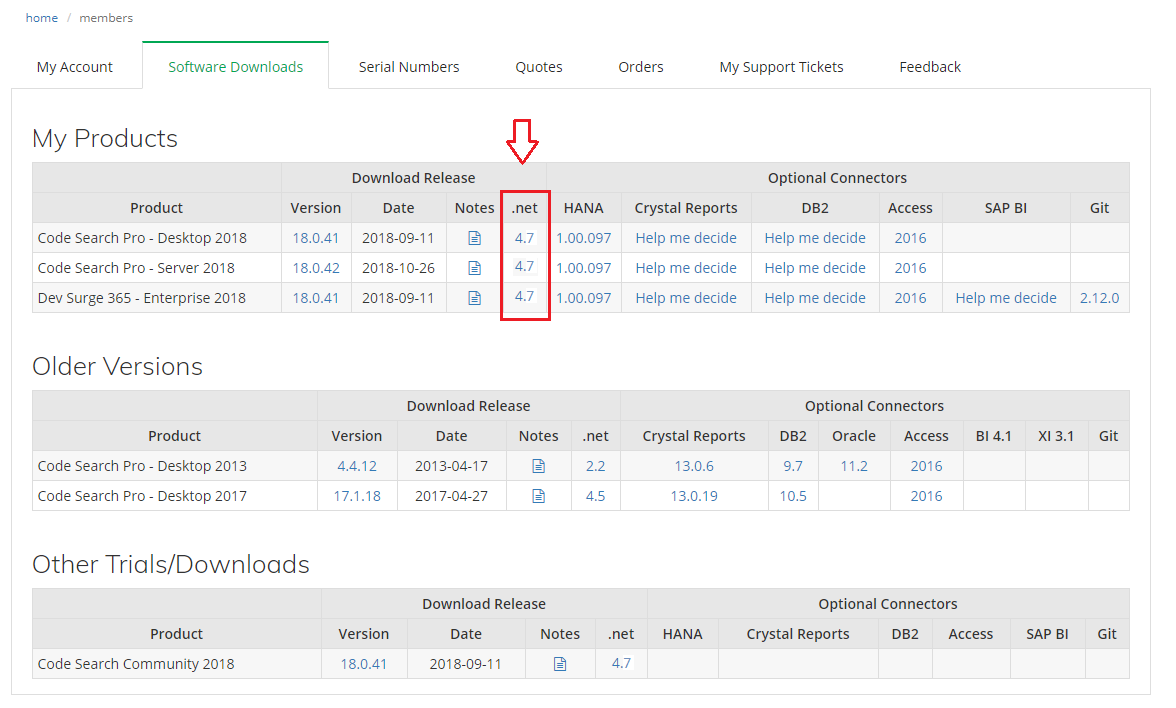This screenshot has width=1176, height=708.
Task: Open HANA 1.00.097 link for Server 2018
Action: point(584,268)
